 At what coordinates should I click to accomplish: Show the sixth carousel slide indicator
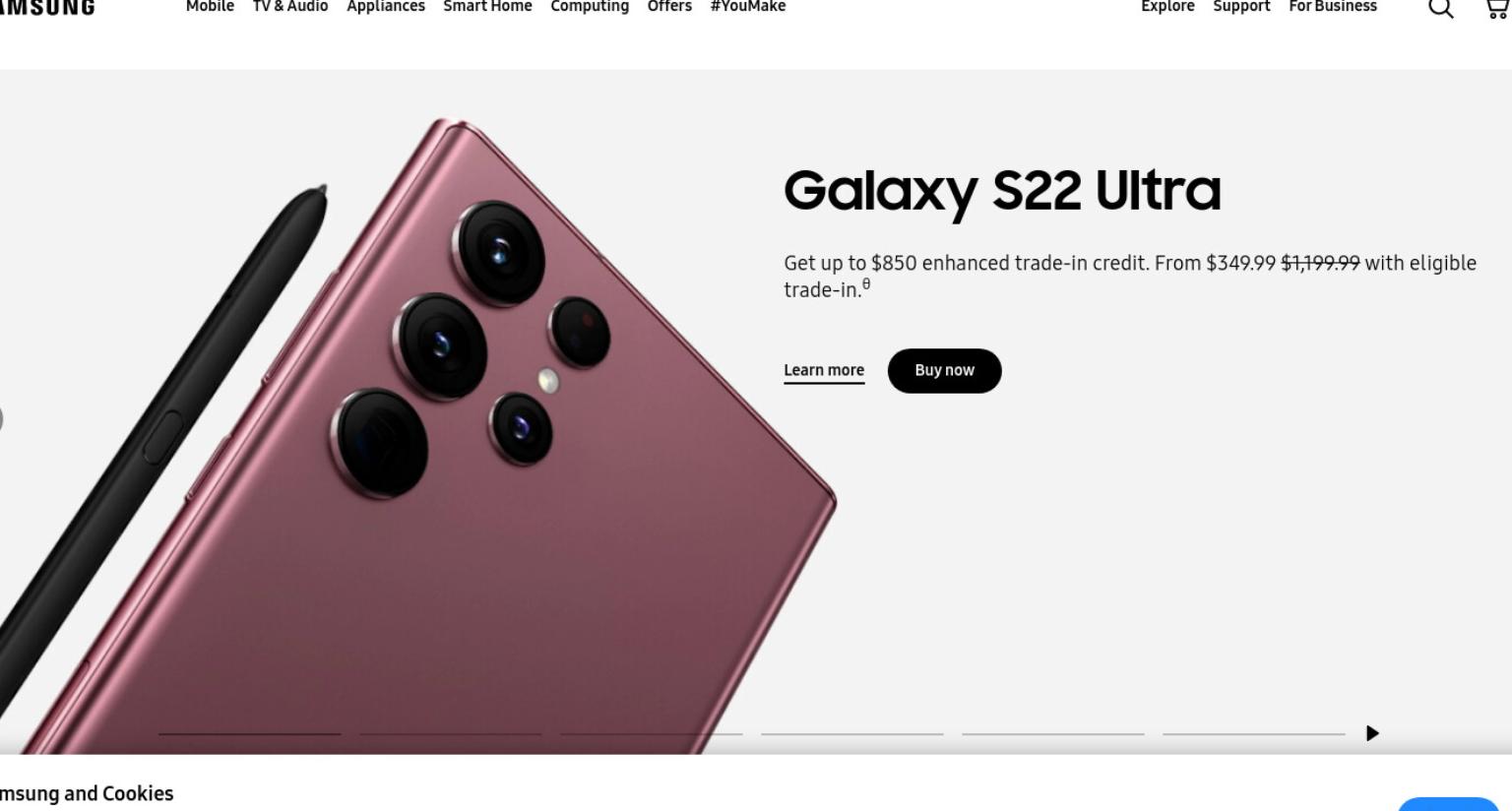[1254, 733]
